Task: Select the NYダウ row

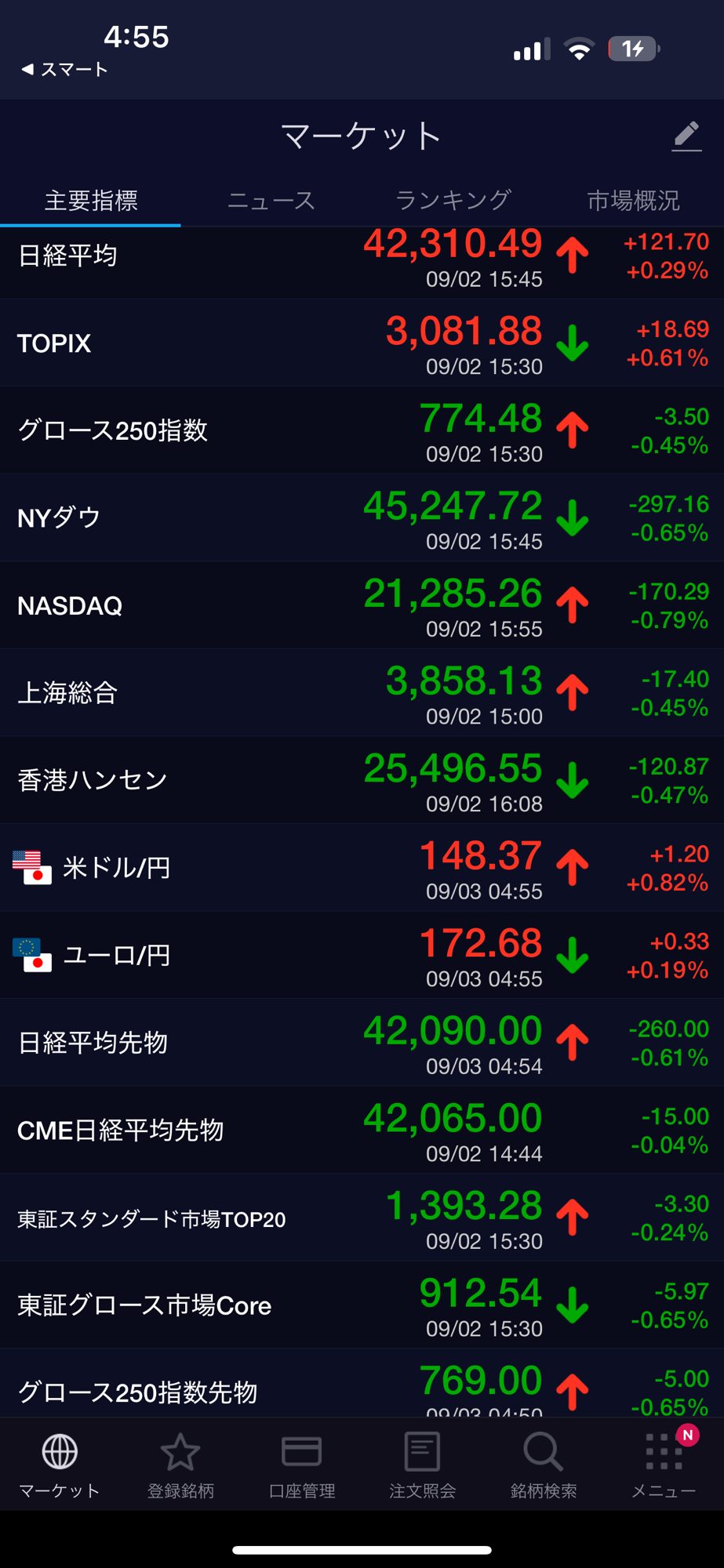Action: 362,518
